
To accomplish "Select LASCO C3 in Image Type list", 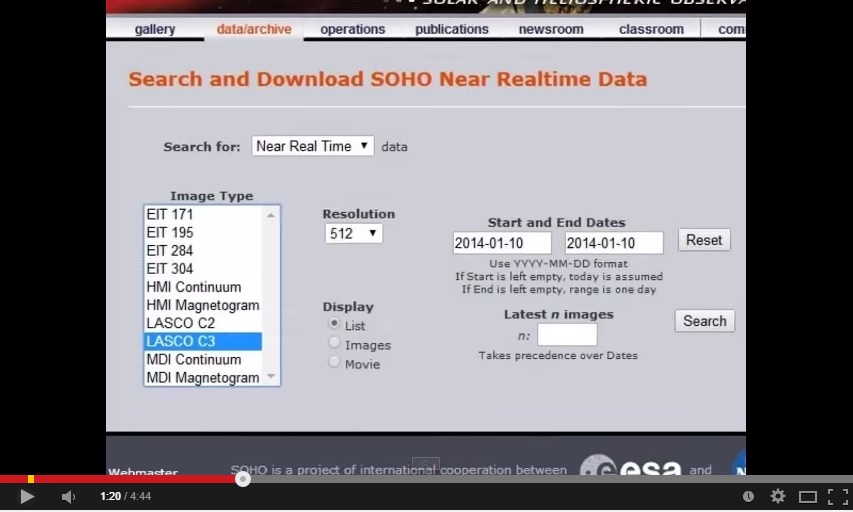I will coord(203,341).
